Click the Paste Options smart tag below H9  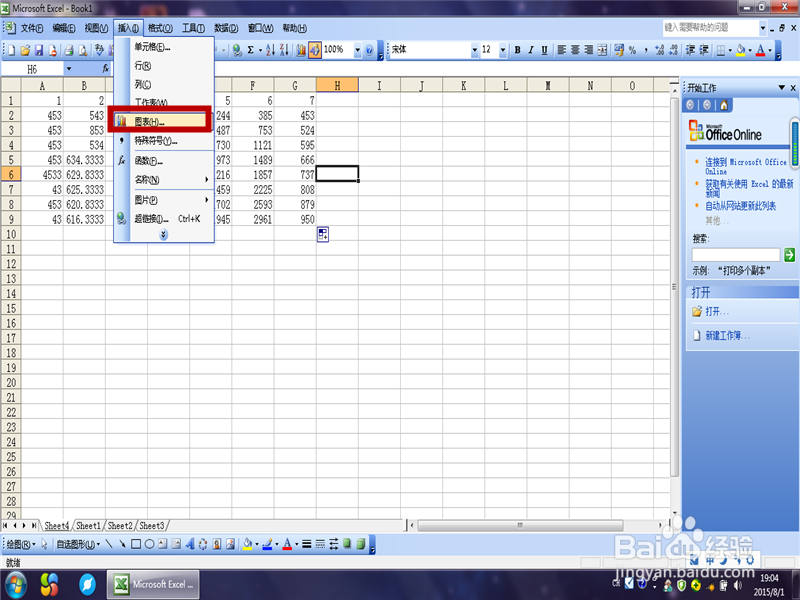pos(322,234)
